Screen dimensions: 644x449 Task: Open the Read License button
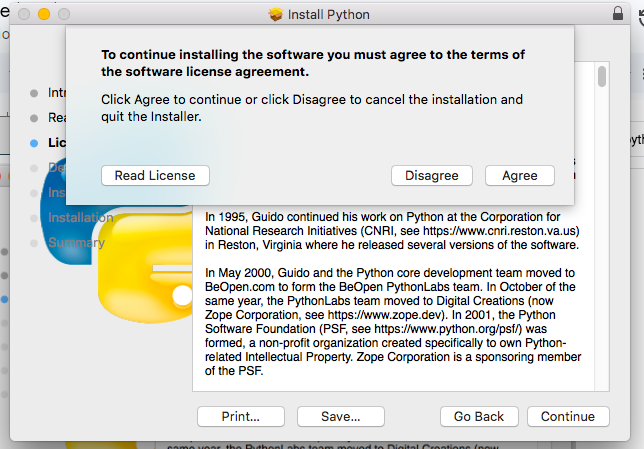[x=155, y=175]
